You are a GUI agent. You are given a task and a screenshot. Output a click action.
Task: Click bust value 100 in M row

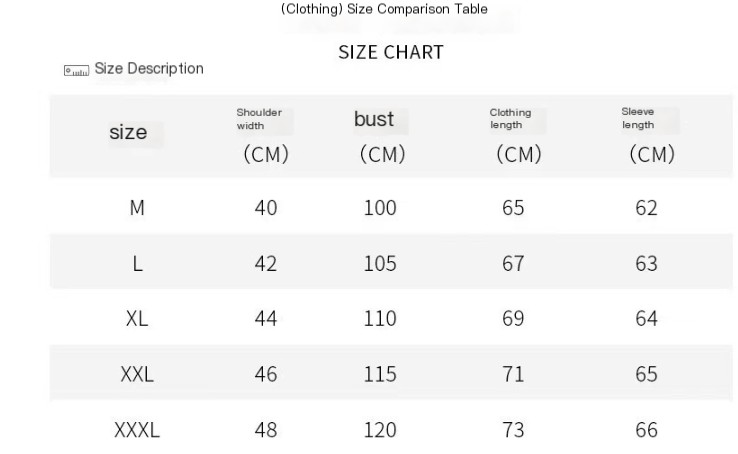[380, 208]
